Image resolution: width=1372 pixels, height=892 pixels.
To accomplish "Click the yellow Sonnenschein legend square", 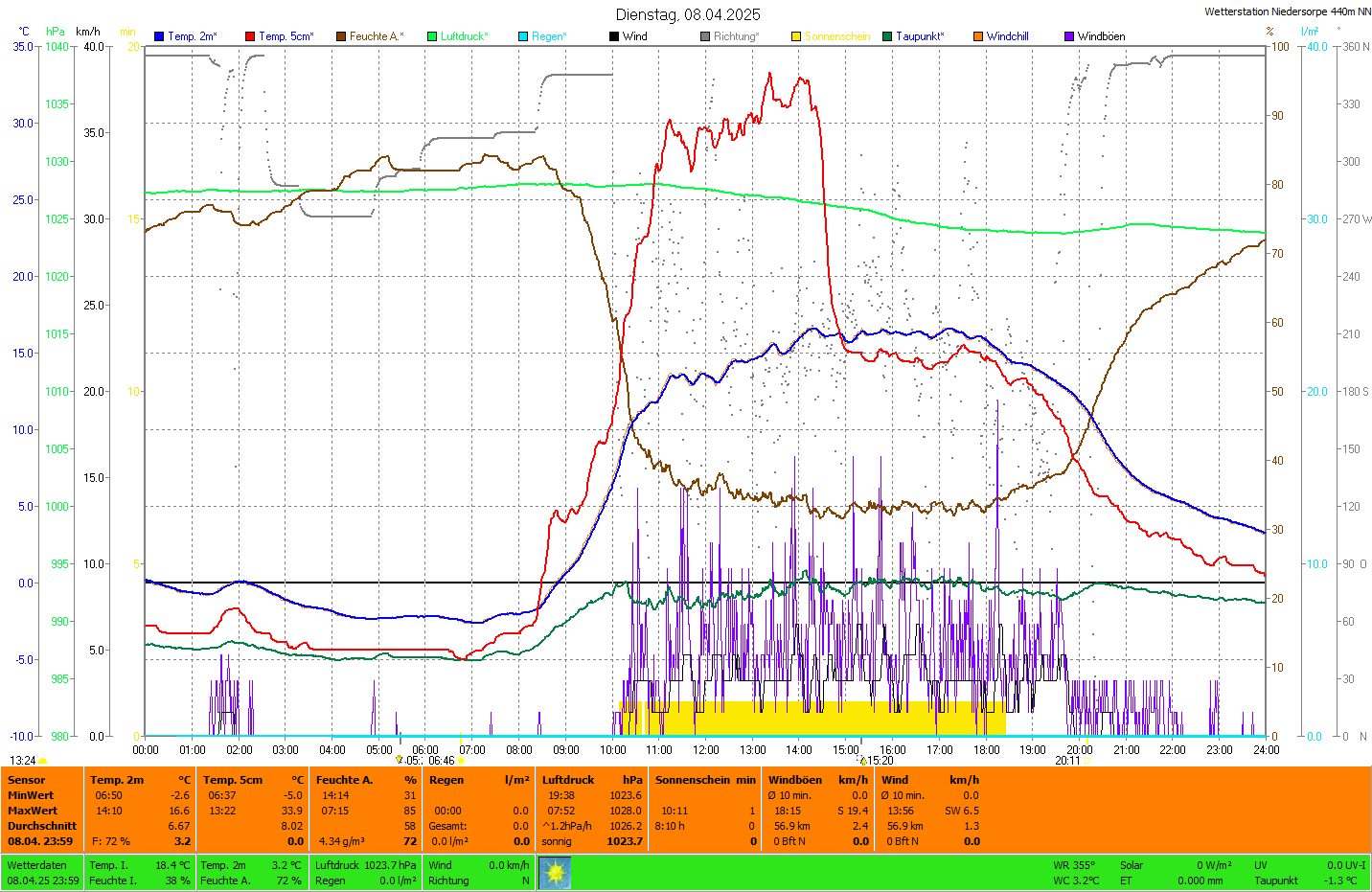I will tap(796, 36).
